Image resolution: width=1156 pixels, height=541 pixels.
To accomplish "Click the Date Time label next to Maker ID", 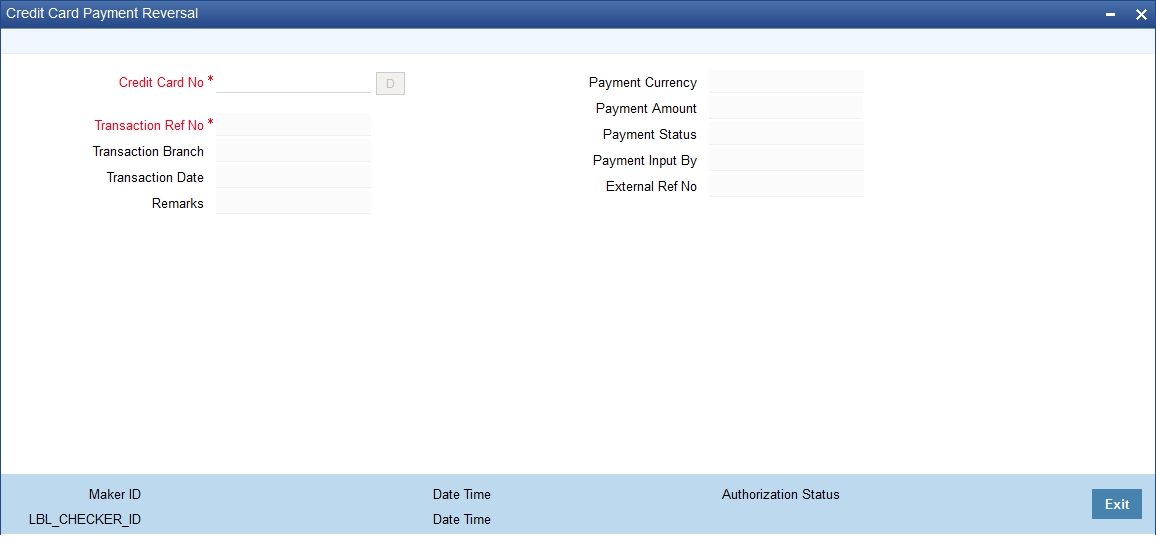I will click(x=462, y=495).
